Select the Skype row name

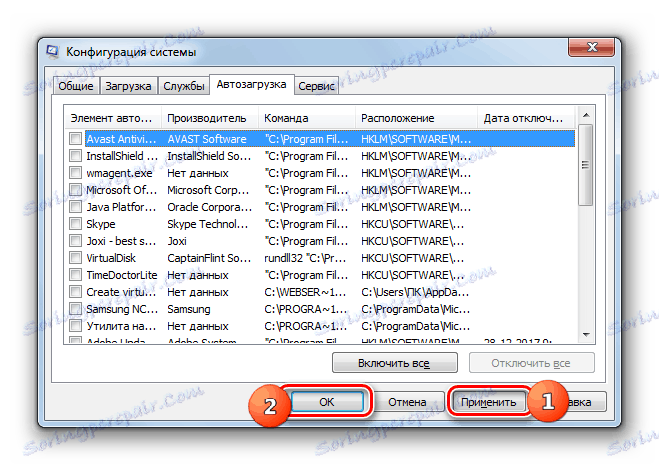(x=101, y=224)
